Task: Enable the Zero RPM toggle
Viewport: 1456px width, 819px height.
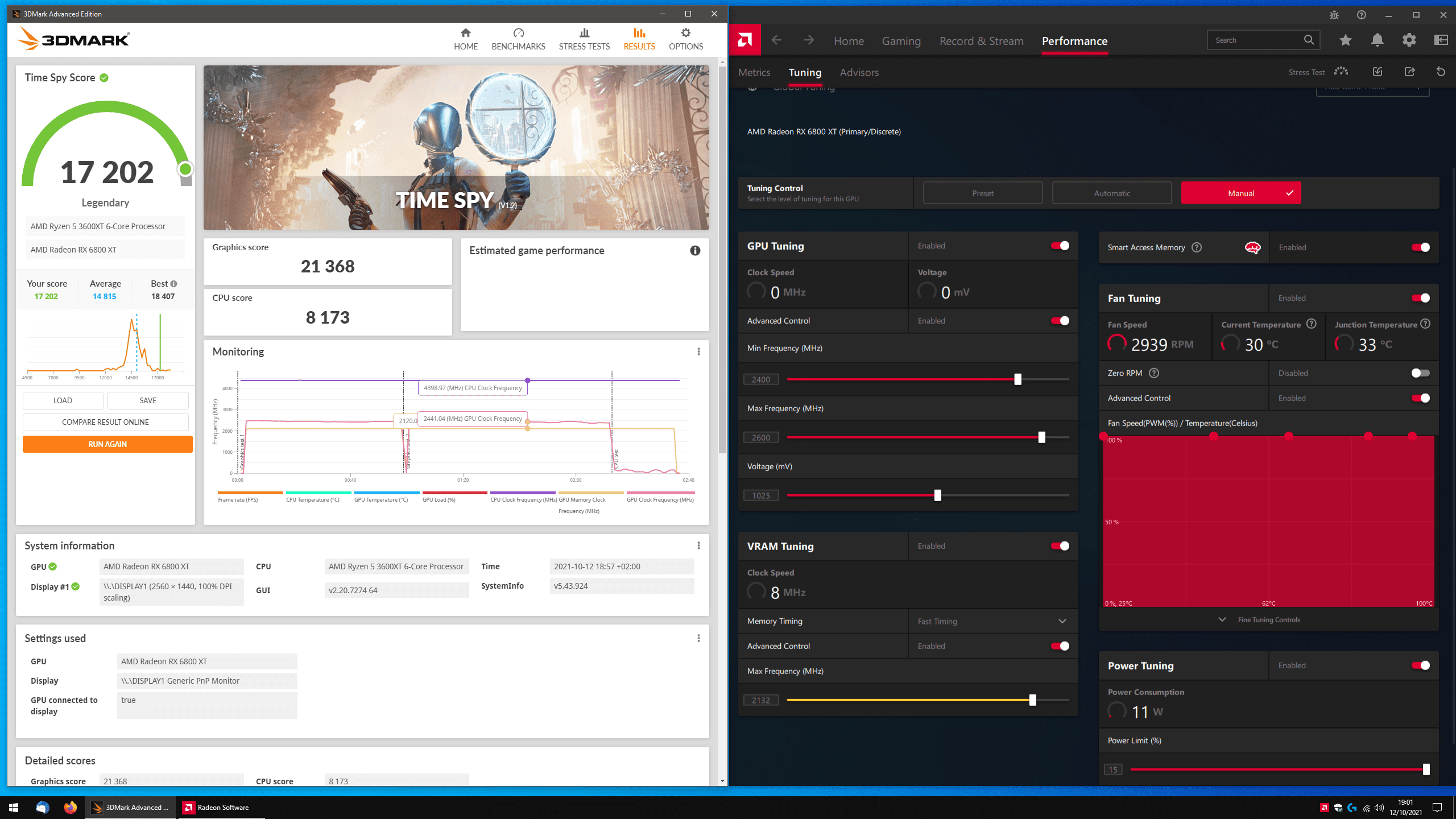Action: (1420, 373)
